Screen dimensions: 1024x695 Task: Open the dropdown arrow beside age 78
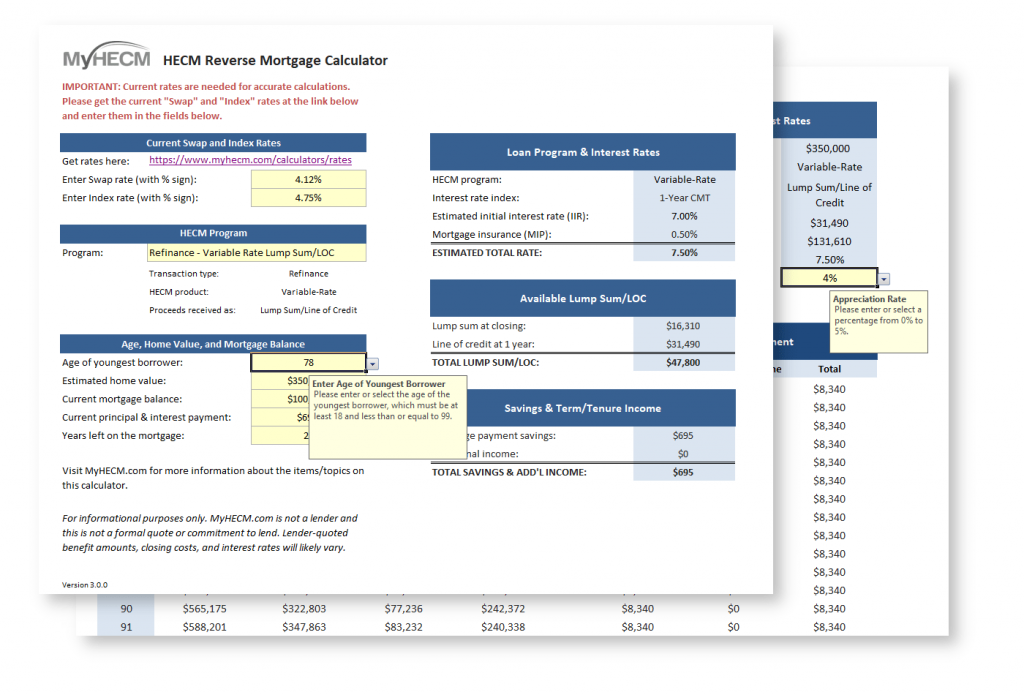[373, 364]
